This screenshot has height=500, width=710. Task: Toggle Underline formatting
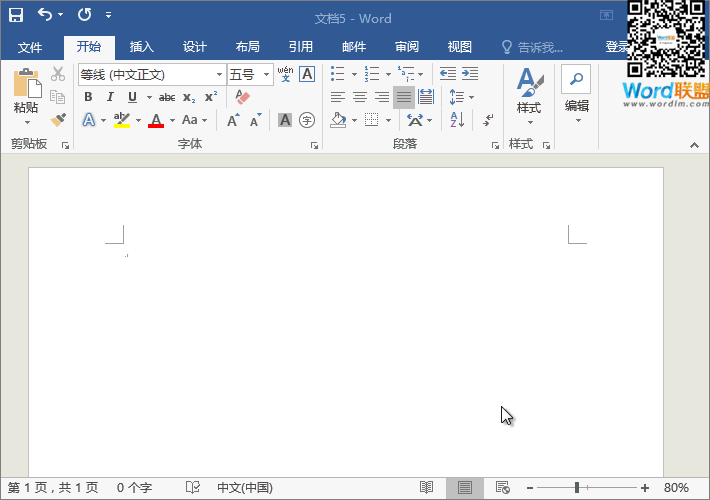coord(132,97)
